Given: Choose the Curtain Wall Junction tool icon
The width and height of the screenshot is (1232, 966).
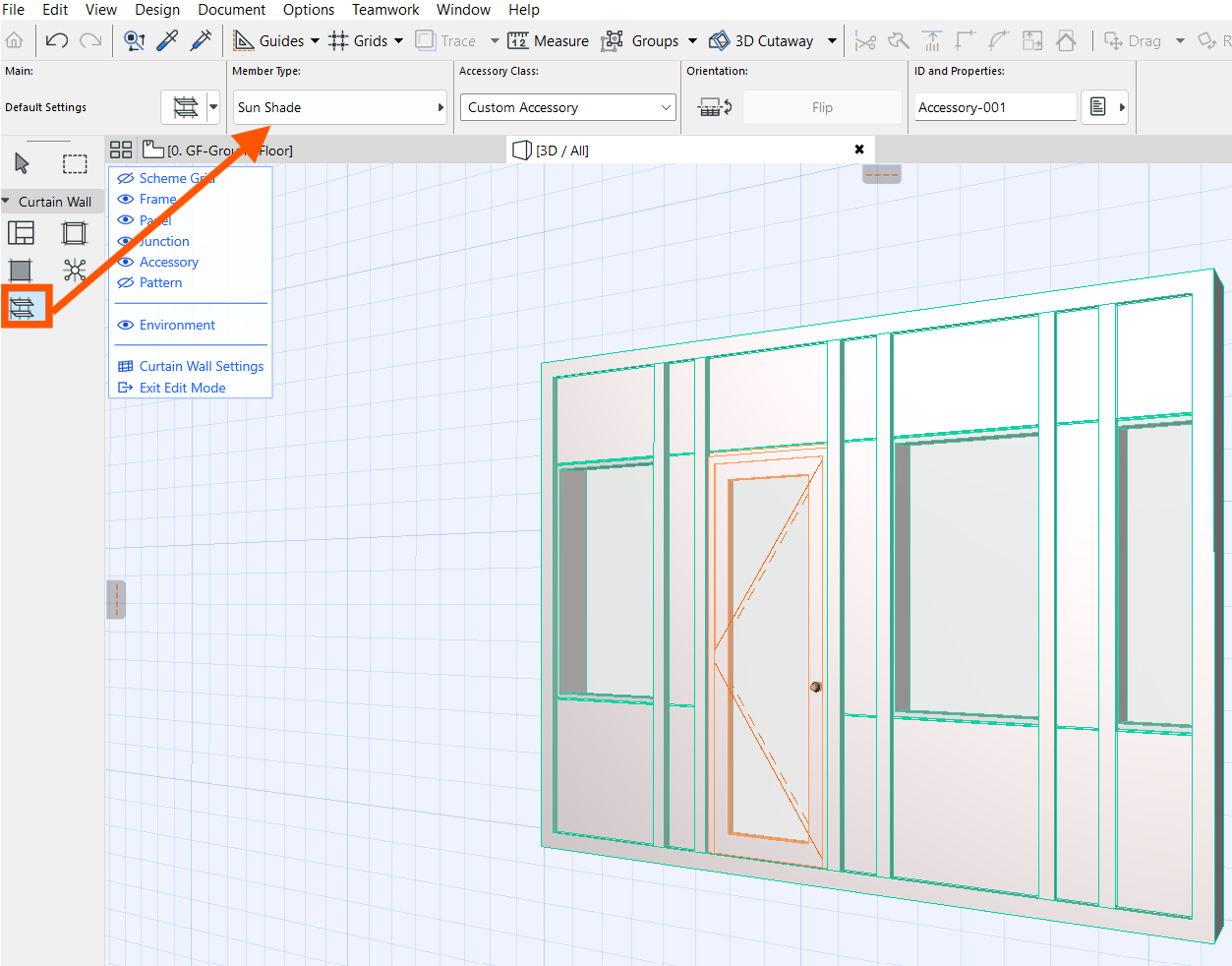Looking at the screenshot, I should coord(74,271).
